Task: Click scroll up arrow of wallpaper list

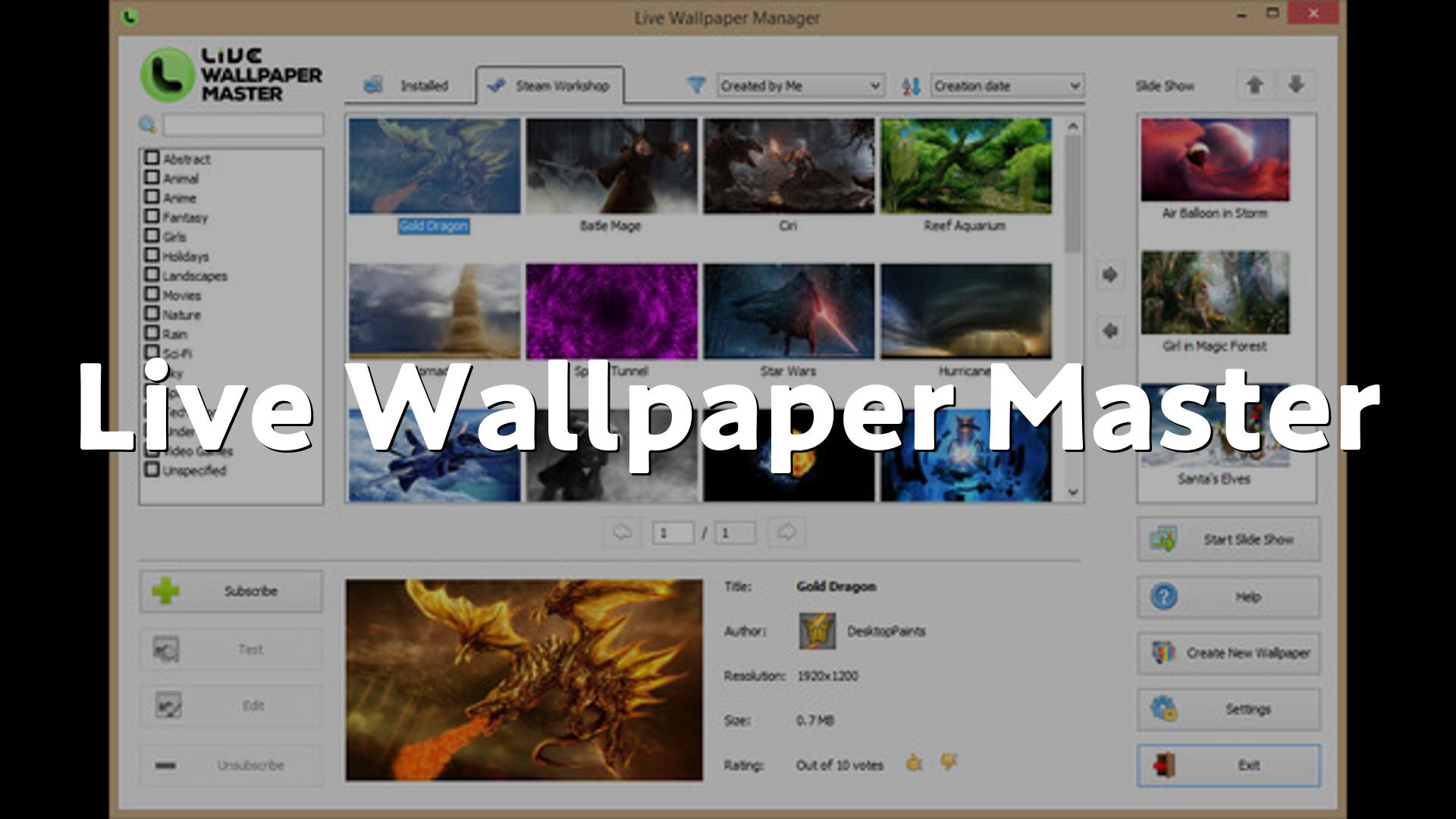Action: point(1072,126)
